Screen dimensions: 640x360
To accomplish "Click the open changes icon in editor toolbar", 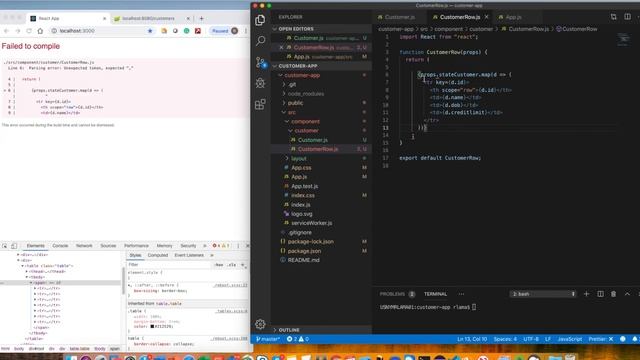I will coord(613,17).
